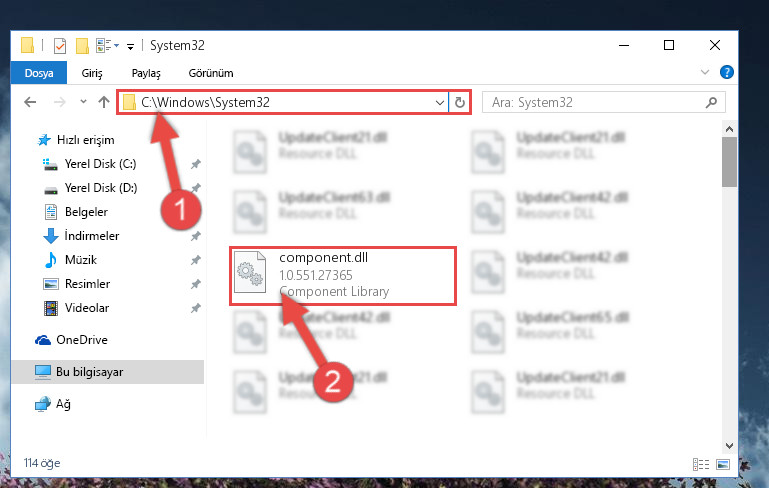Open the Dosya menu tab
769x488 pixels.
[x=39, y=73]
